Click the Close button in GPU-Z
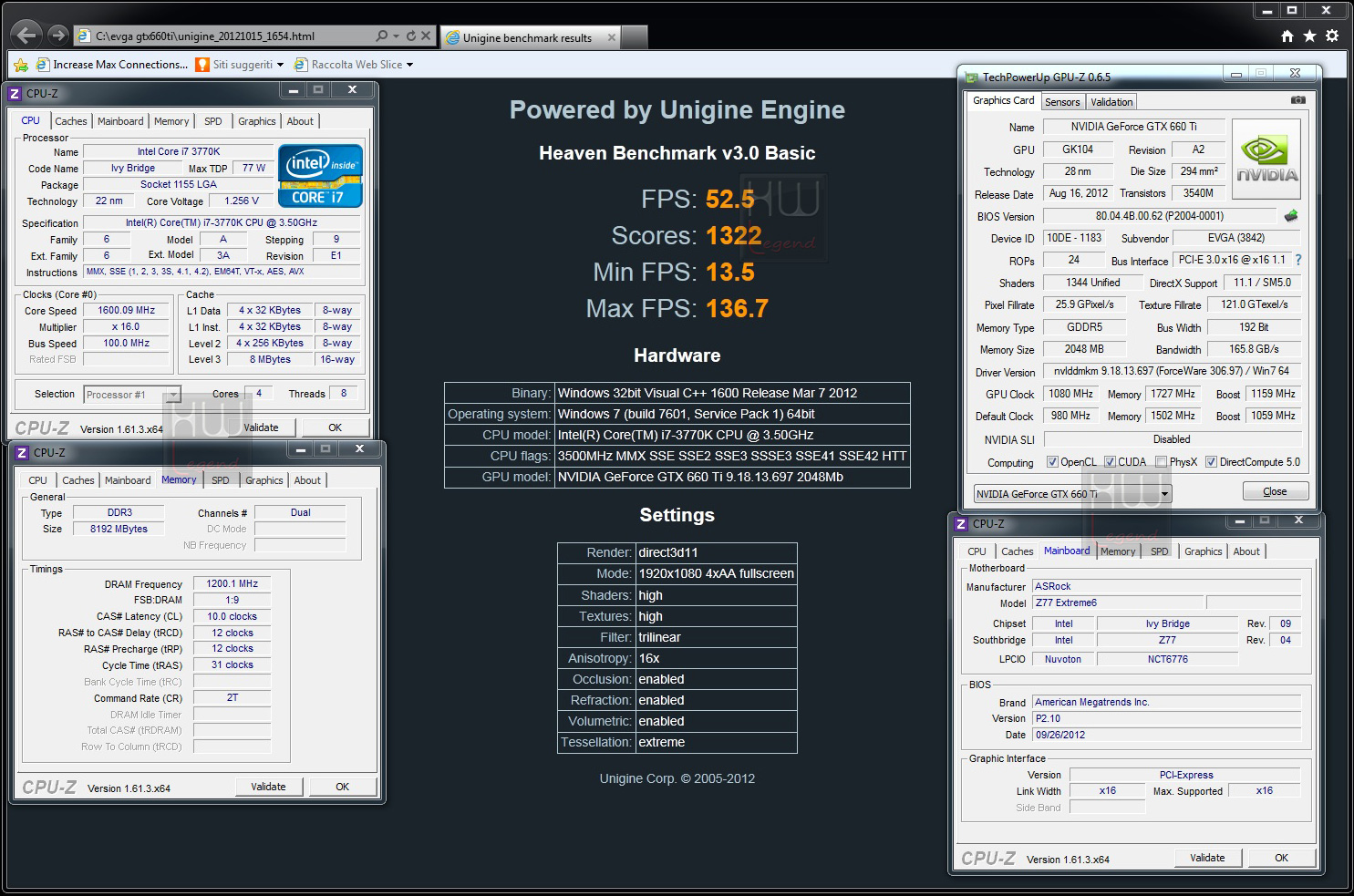 1276,491
